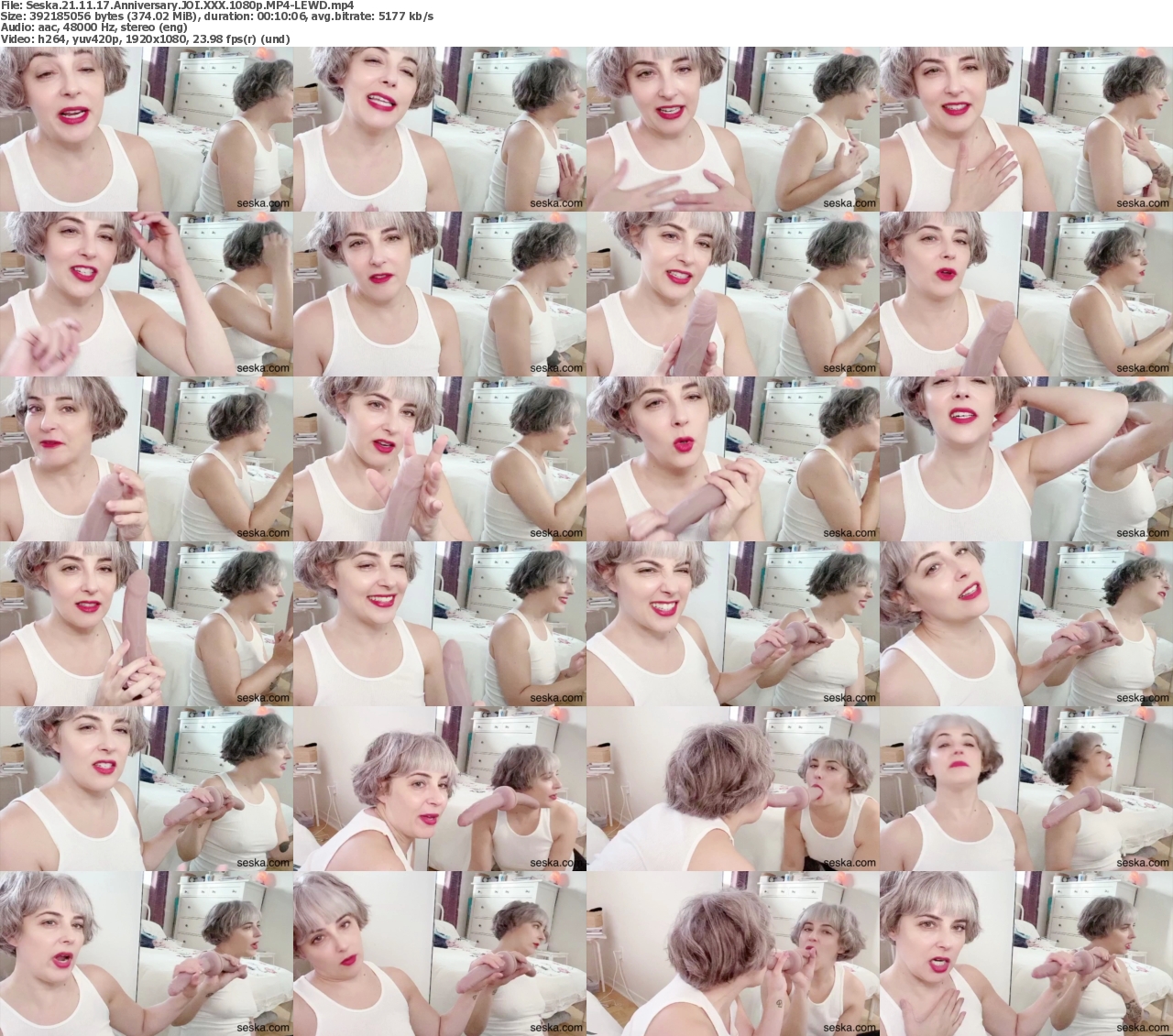Click the 'Video: h264, yuv420p' line
Viewport: 1173px width, 1036px height.
click(146, 38)
